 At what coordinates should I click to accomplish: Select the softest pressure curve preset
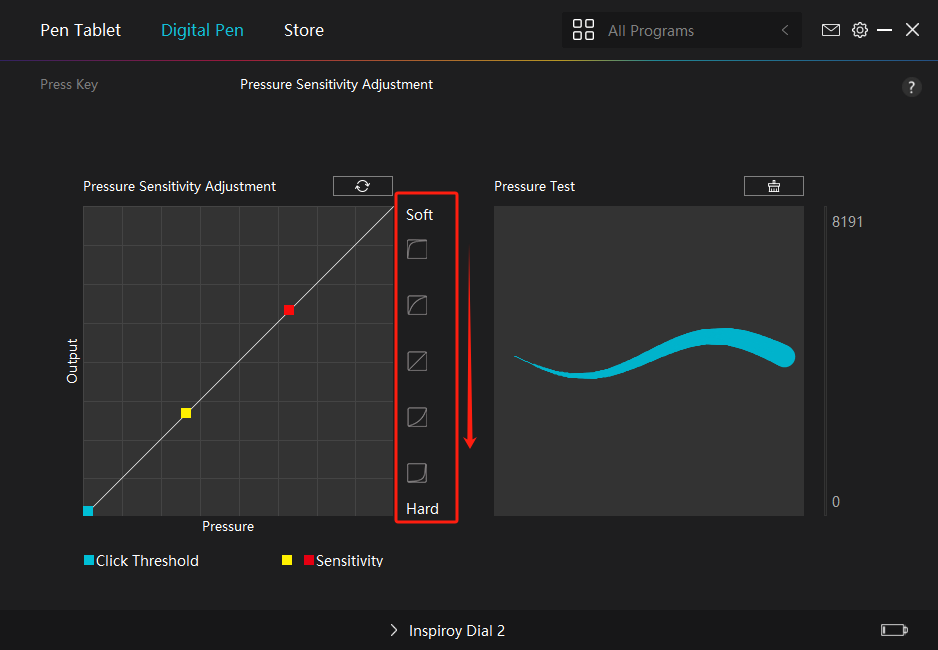[417, 249]
